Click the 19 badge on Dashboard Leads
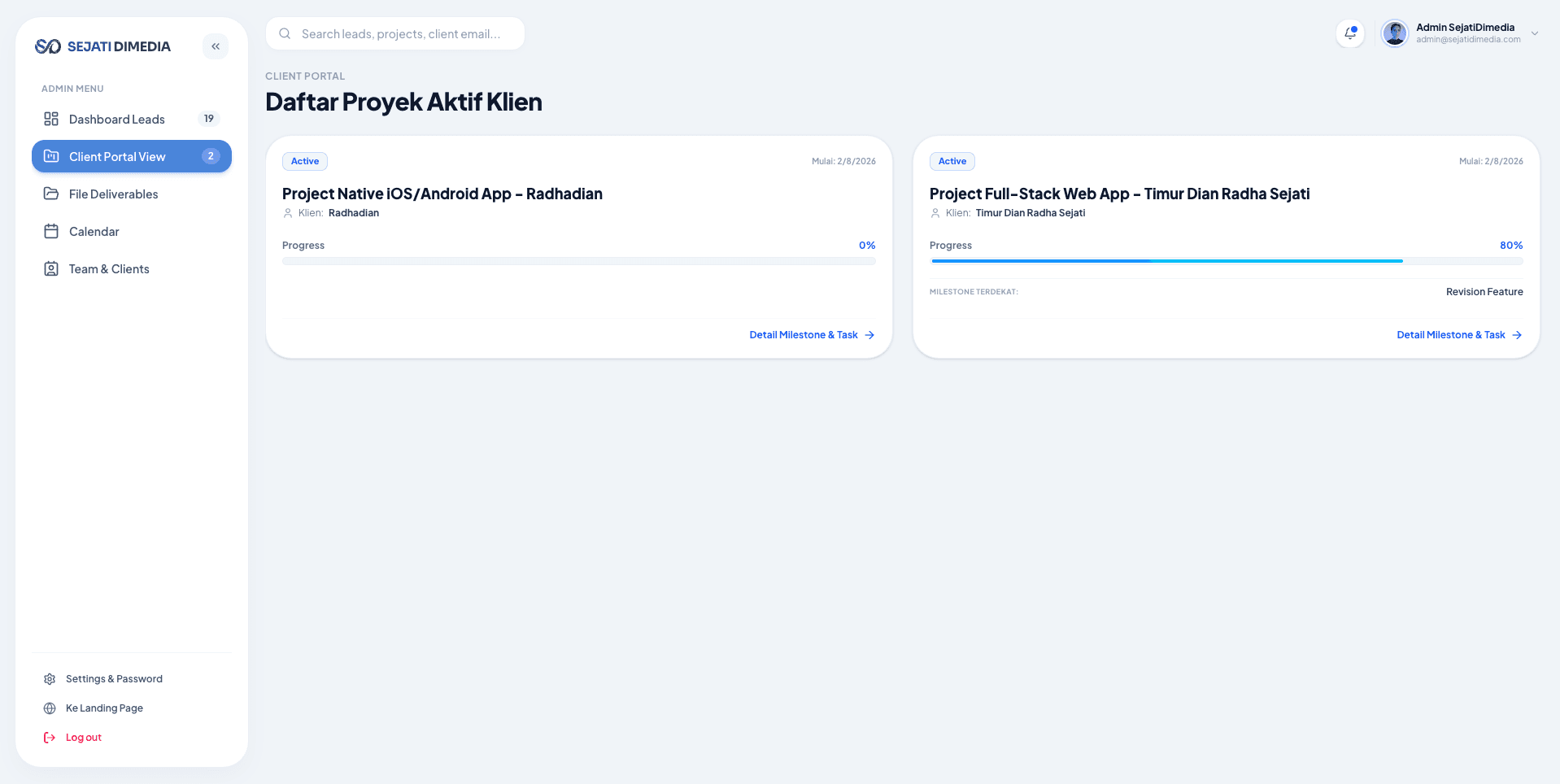1560x784 pixels. pyautogui.click(x=209, y=119)
